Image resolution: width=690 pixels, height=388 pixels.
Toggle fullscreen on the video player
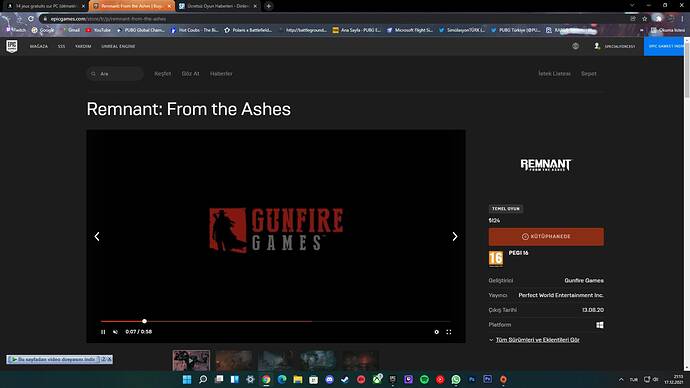coord(449,332)
